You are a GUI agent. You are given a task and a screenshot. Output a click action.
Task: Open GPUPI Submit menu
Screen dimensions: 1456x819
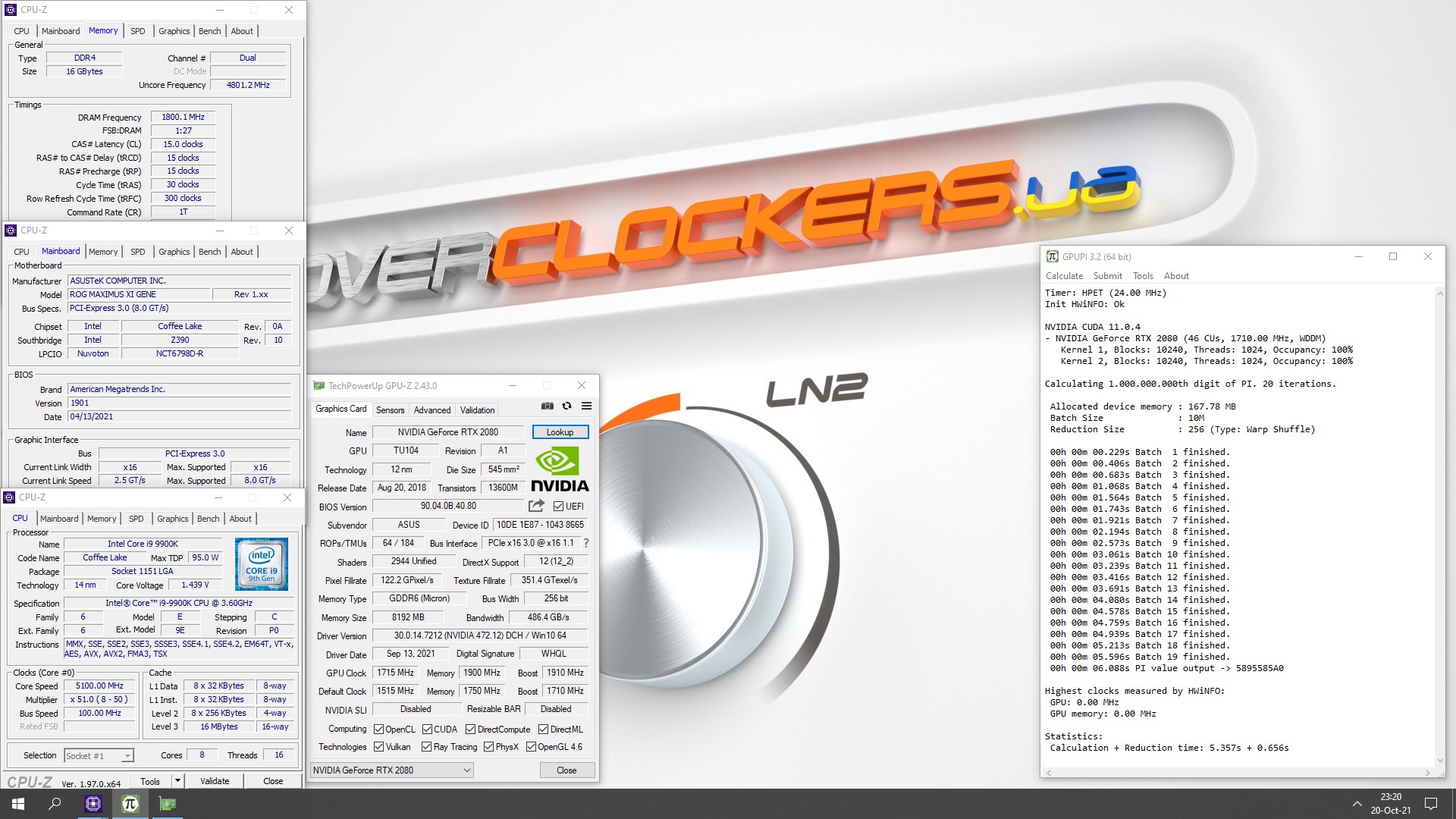(x=1107, y=276)
